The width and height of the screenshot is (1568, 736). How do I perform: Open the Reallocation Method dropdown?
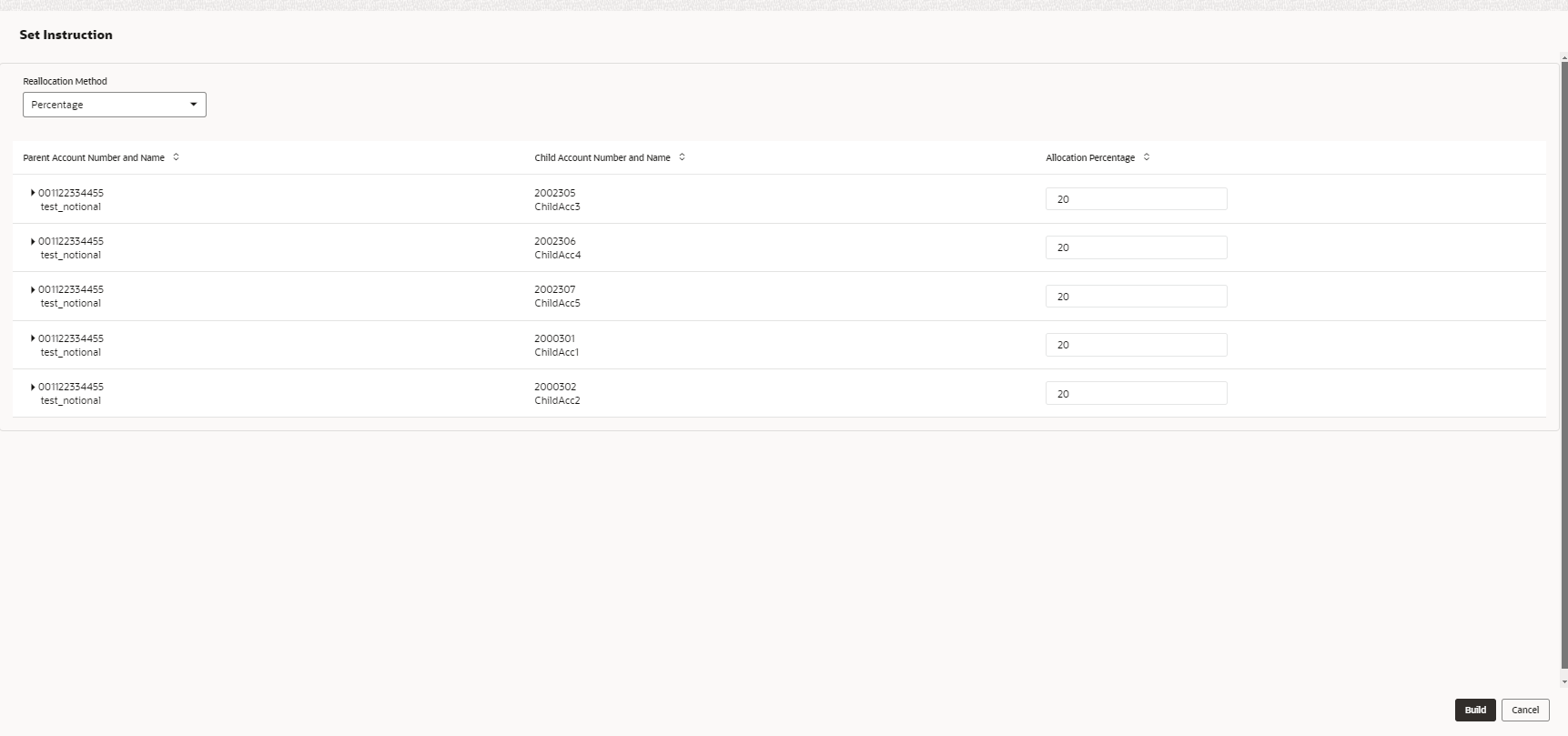pos(115,105)
